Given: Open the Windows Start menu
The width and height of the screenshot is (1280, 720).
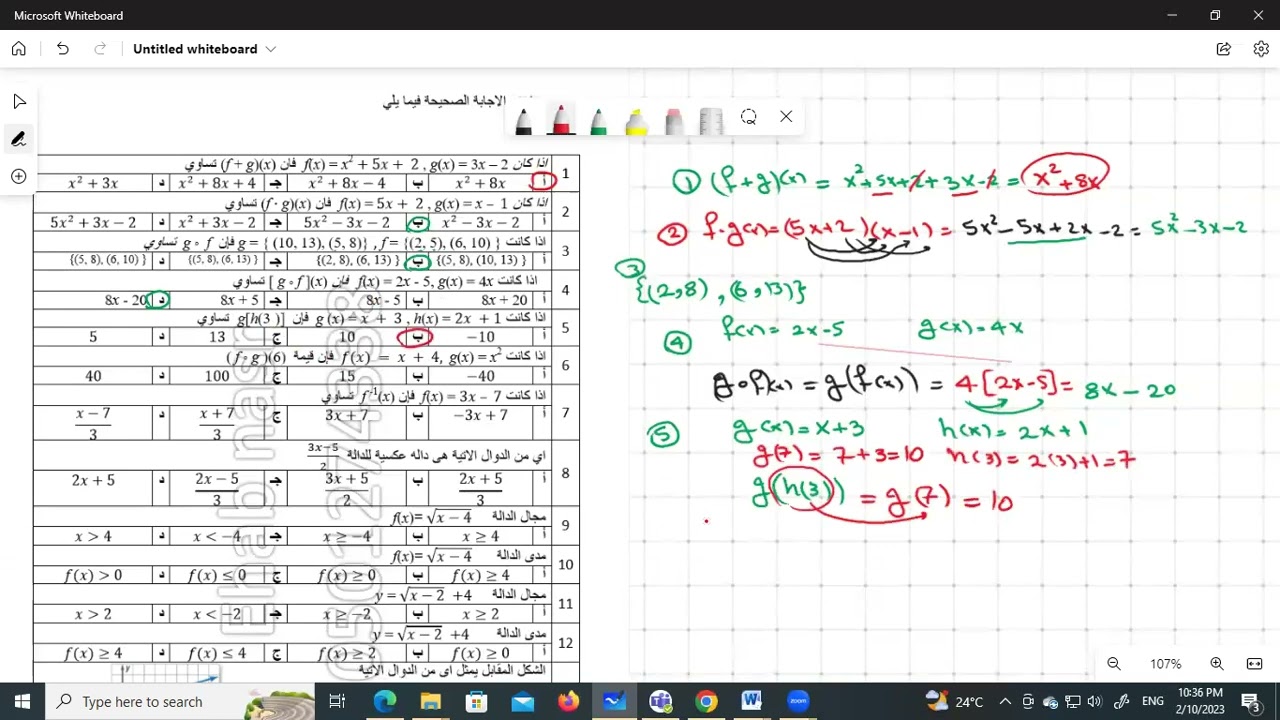Looking at the screenshot, I should pos(23,701).
